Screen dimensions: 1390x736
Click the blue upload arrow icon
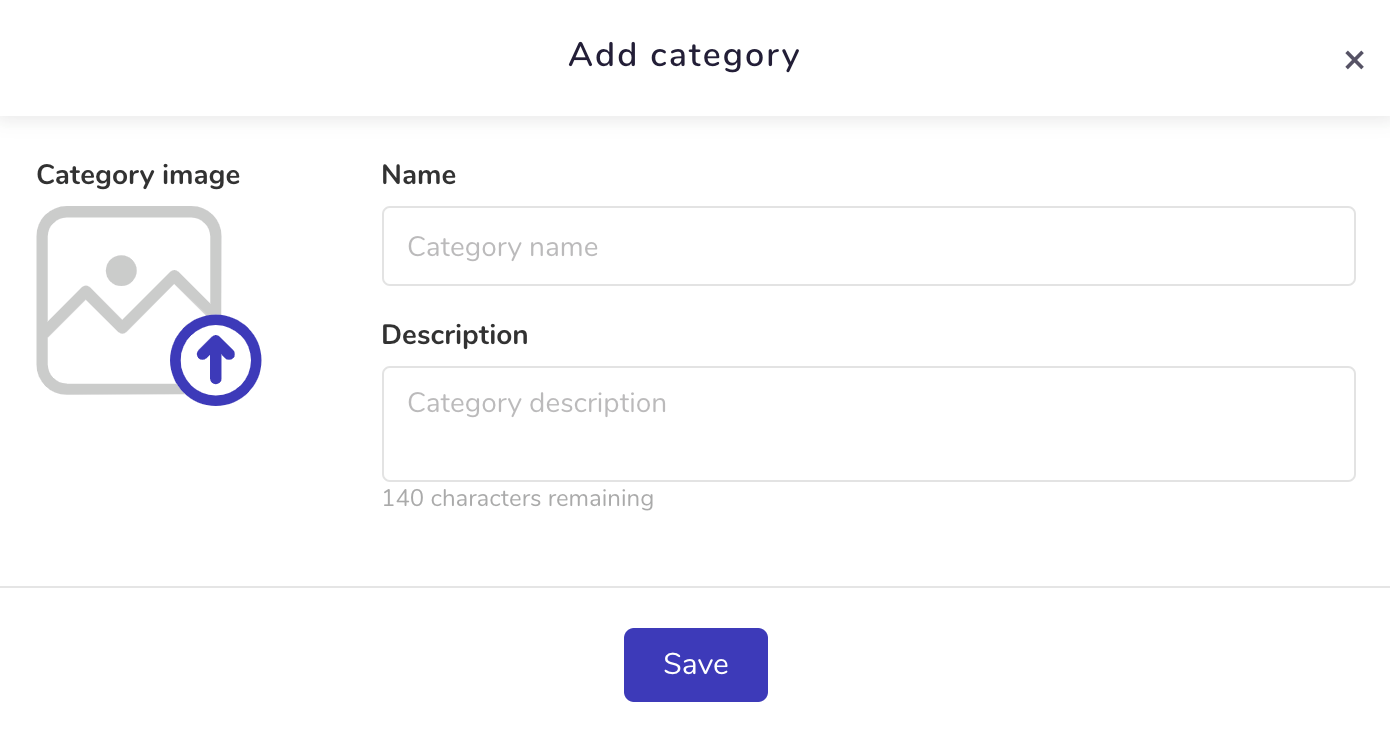216,360
